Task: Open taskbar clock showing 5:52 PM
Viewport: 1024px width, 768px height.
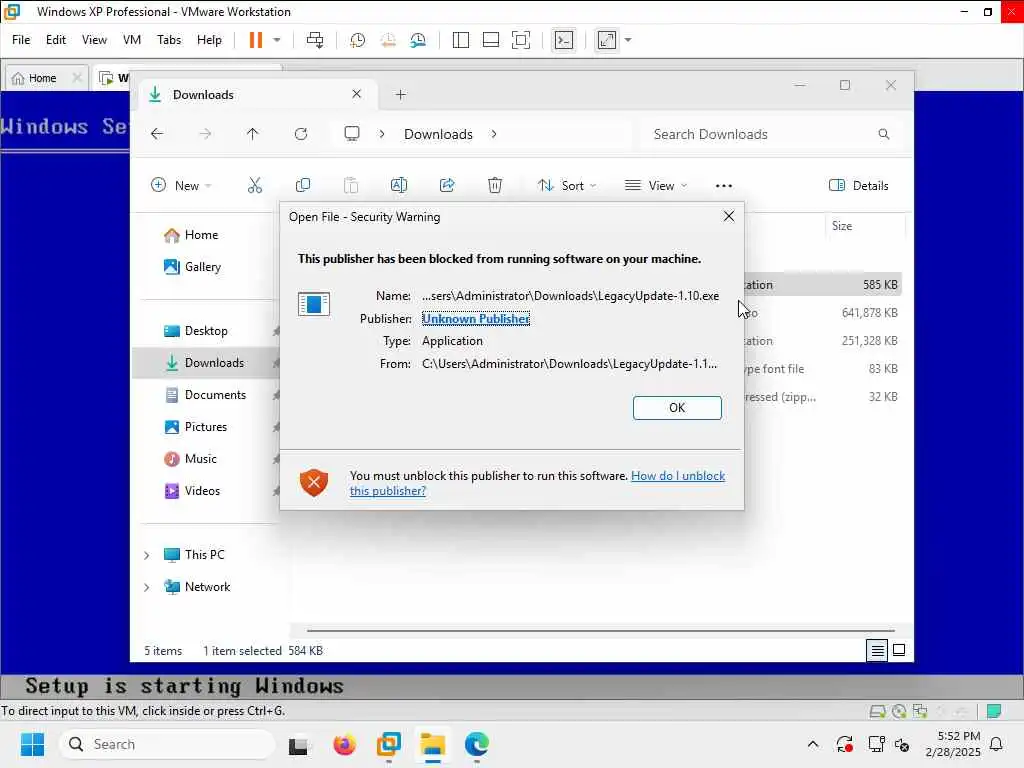Action: point(953,744)
